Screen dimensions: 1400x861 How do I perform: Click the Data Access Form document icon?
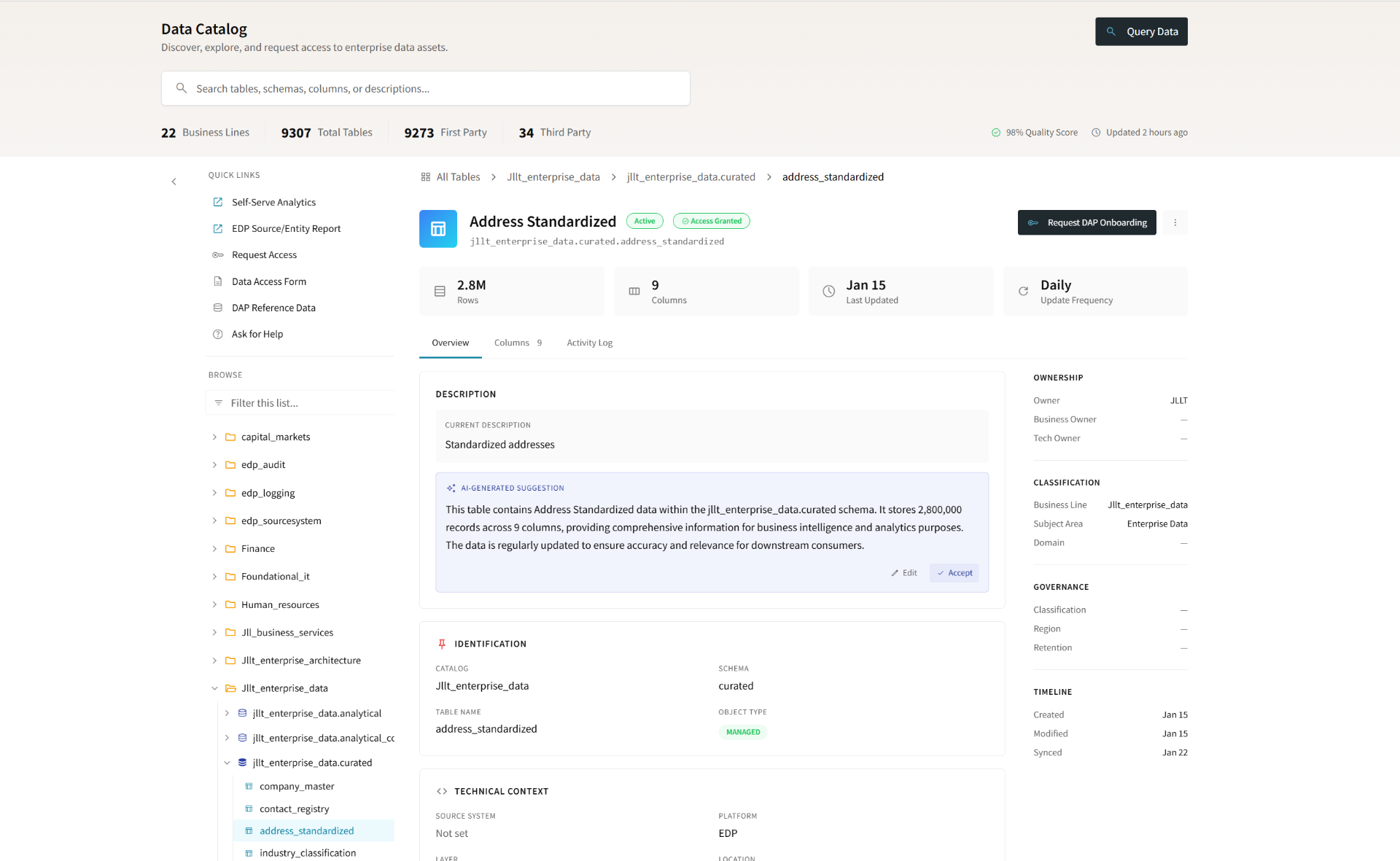click(x=217, y=281)
